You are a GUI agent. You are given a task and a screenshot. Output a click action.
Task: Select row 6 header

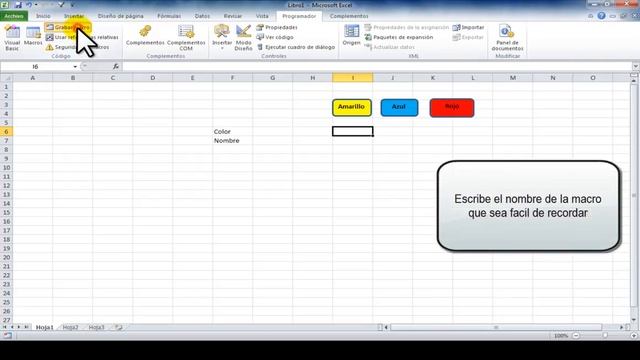(6, 131)
